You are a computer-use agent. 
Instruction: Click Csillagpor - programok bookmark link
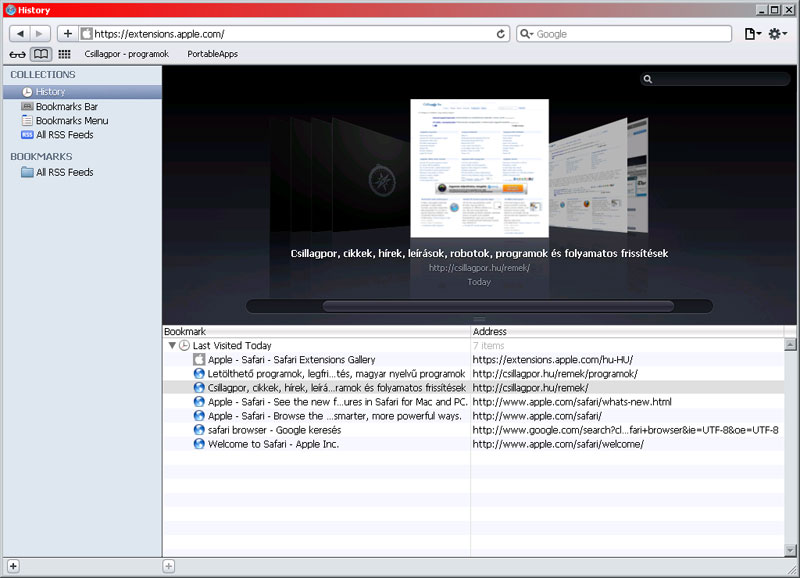127,54
